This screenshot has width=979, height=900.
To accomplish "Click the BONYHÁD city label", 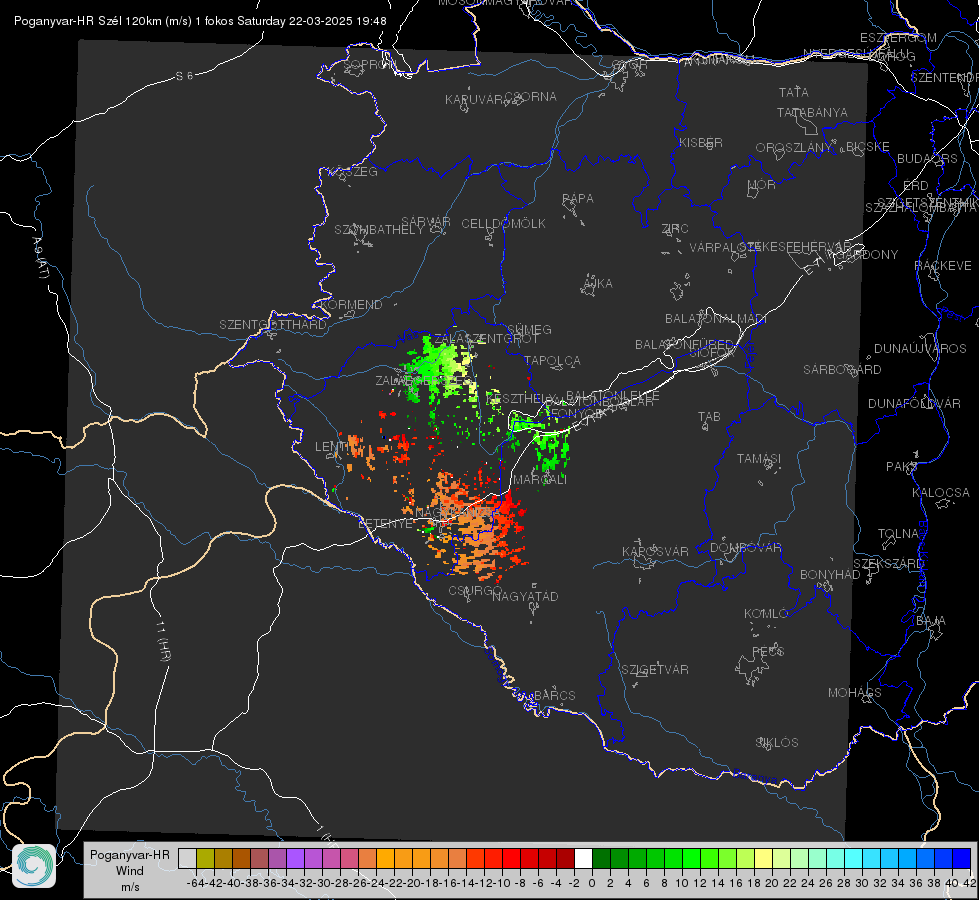I will pos(830,575).
